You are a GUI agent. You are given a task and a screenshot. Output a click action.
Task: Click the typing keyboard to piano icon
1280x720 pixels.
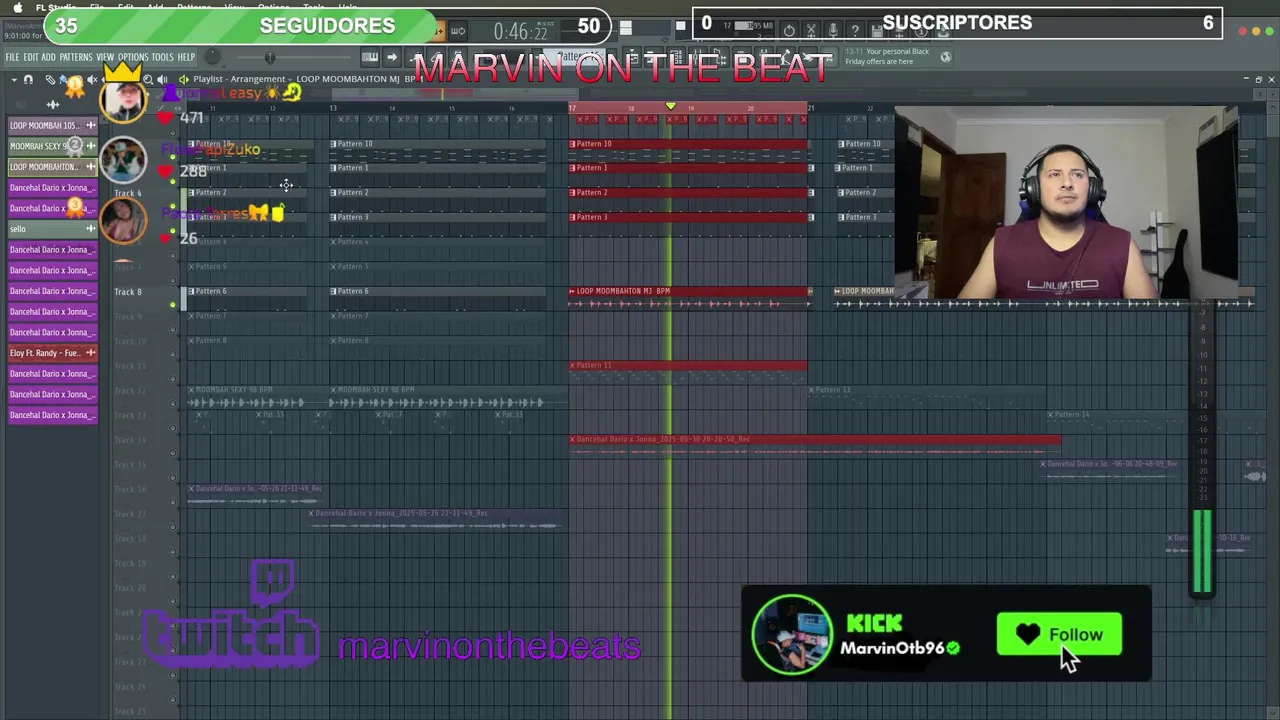coord(370,57)
